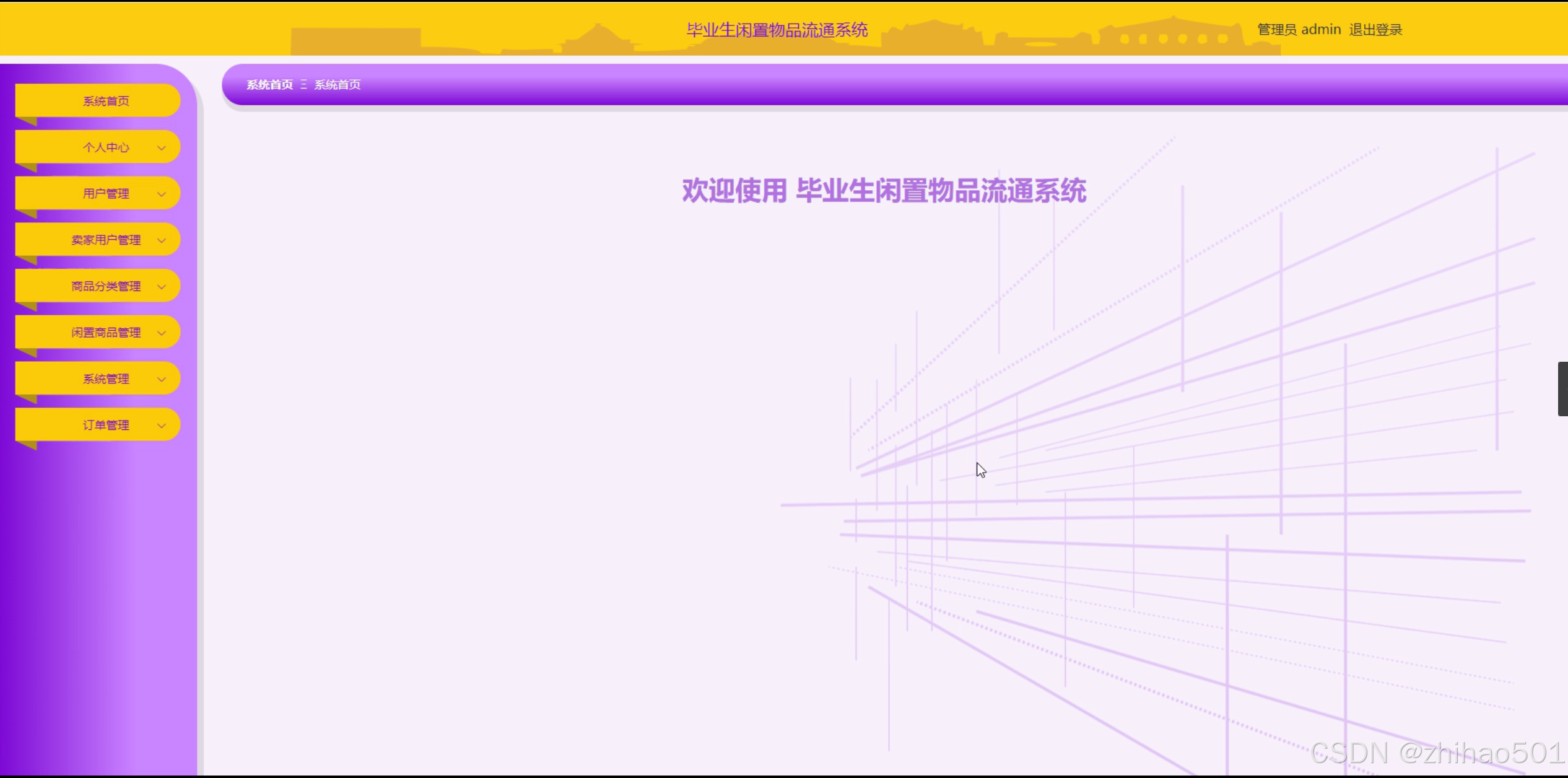Expand the 订单管理 chevron arrow

[162, 426]
